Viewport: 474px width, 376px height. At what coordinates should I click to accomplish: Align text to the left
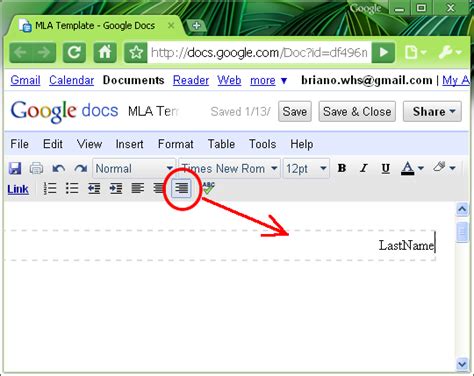pos(138,189)
